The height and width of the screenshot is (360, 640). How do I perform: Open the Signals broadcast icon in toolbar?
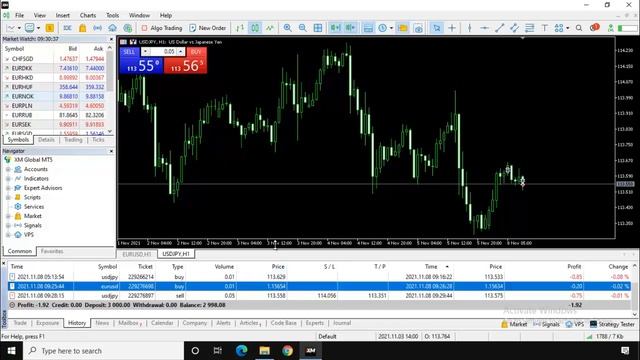98,28
